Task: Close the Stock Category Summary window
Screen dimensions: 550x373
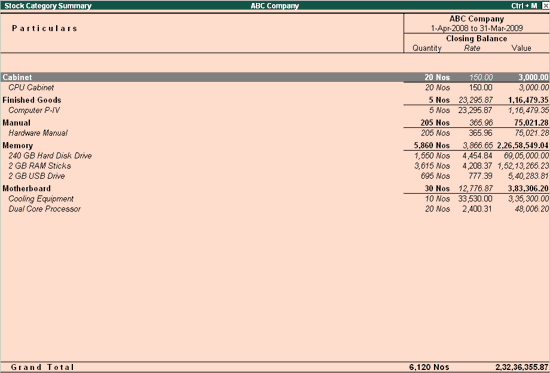Action: coord(545,6)
